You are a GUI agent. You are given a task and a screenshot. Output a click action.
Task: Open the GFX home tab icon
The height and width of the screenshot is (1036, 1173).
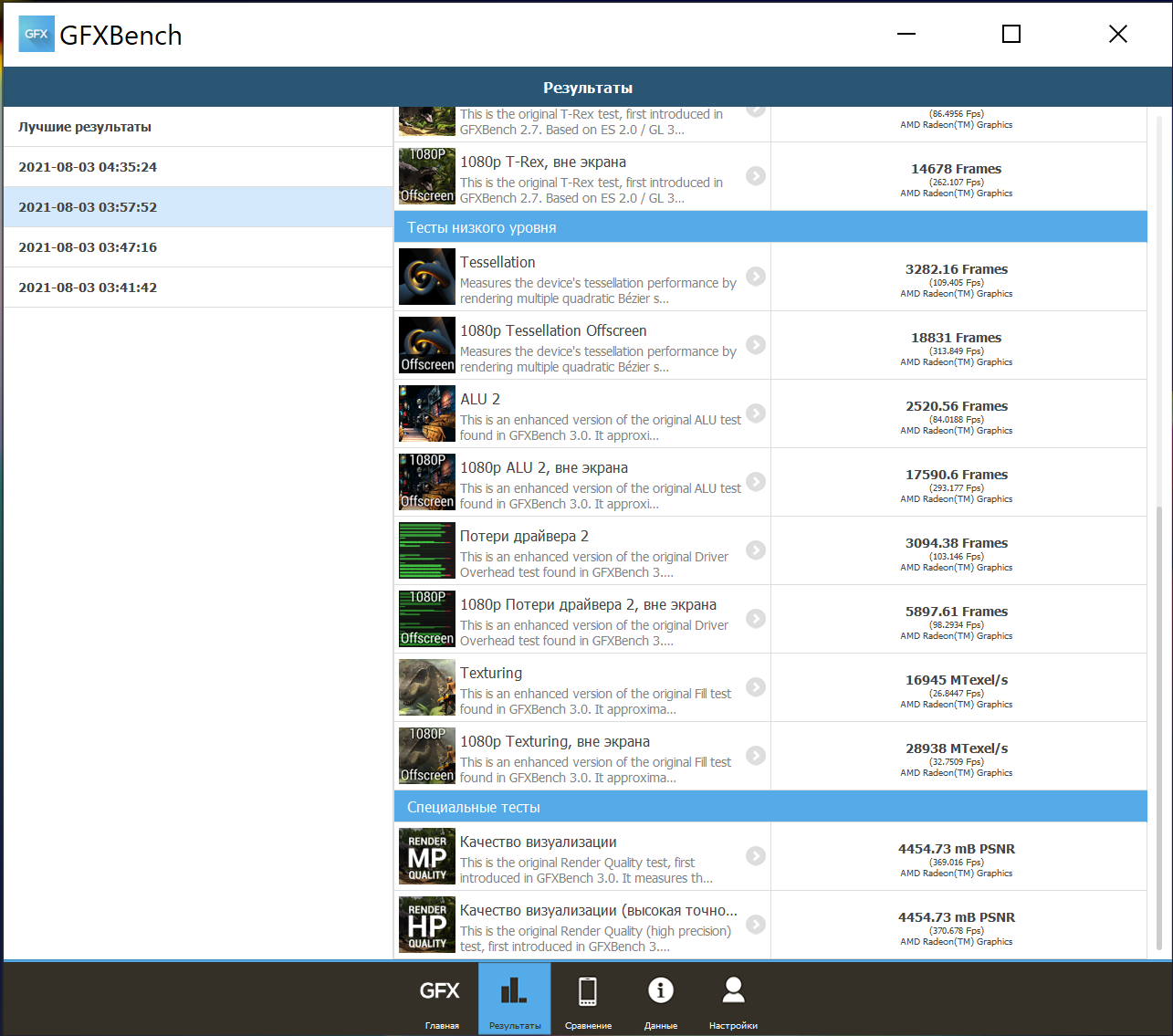click(x=440, y=991)
